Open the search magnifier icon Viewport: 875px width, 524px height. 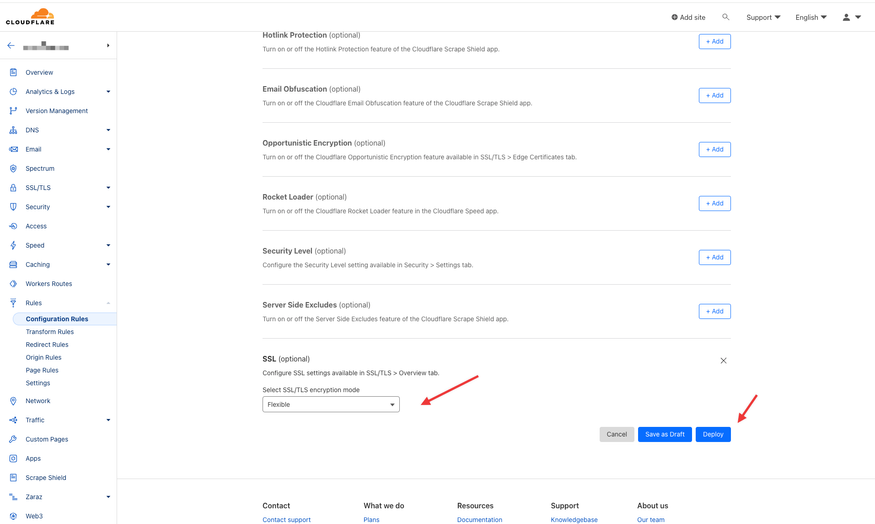click(x=726, y=17)
